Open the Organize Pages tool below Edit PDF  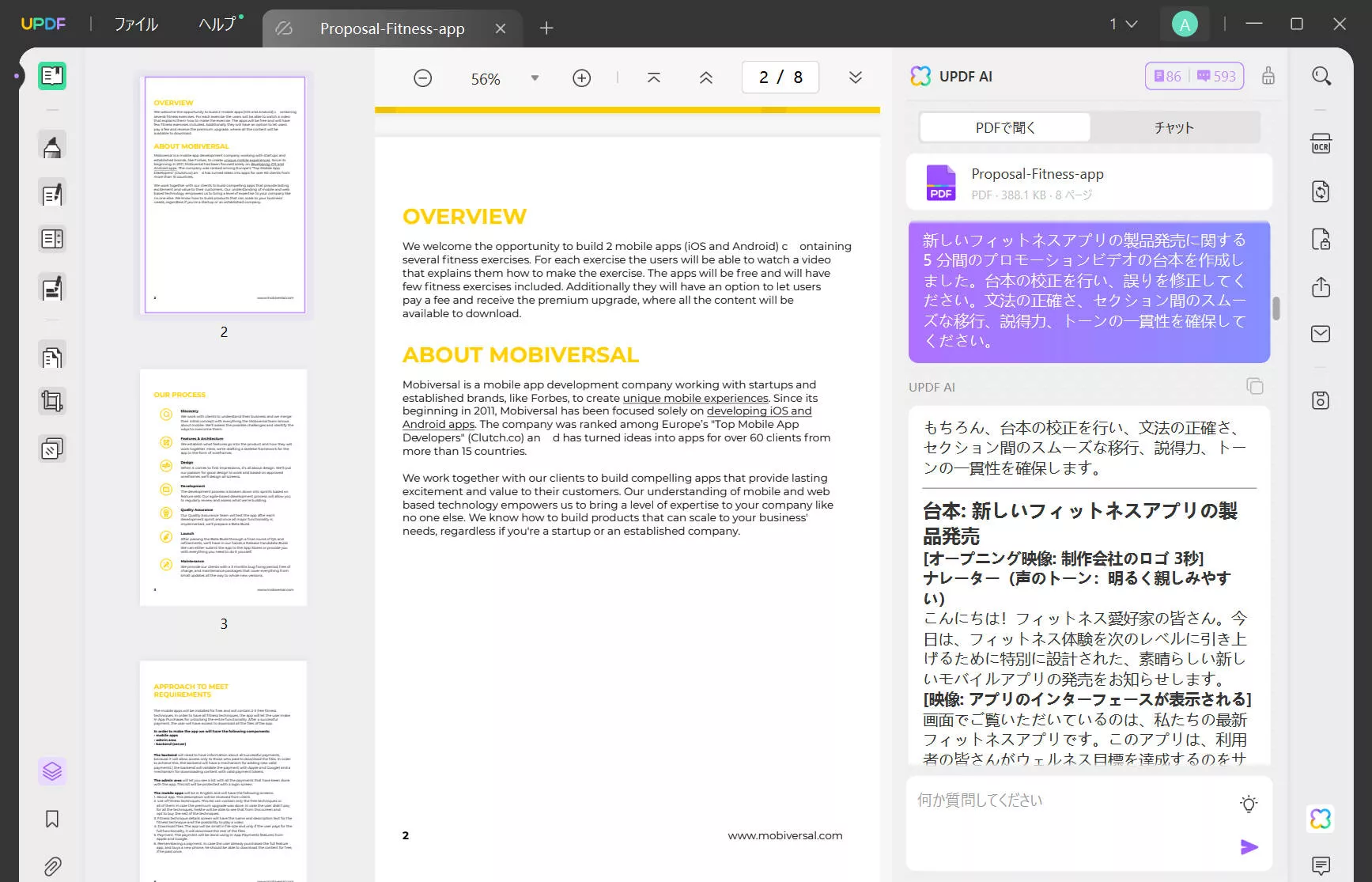tap(52, 239)
